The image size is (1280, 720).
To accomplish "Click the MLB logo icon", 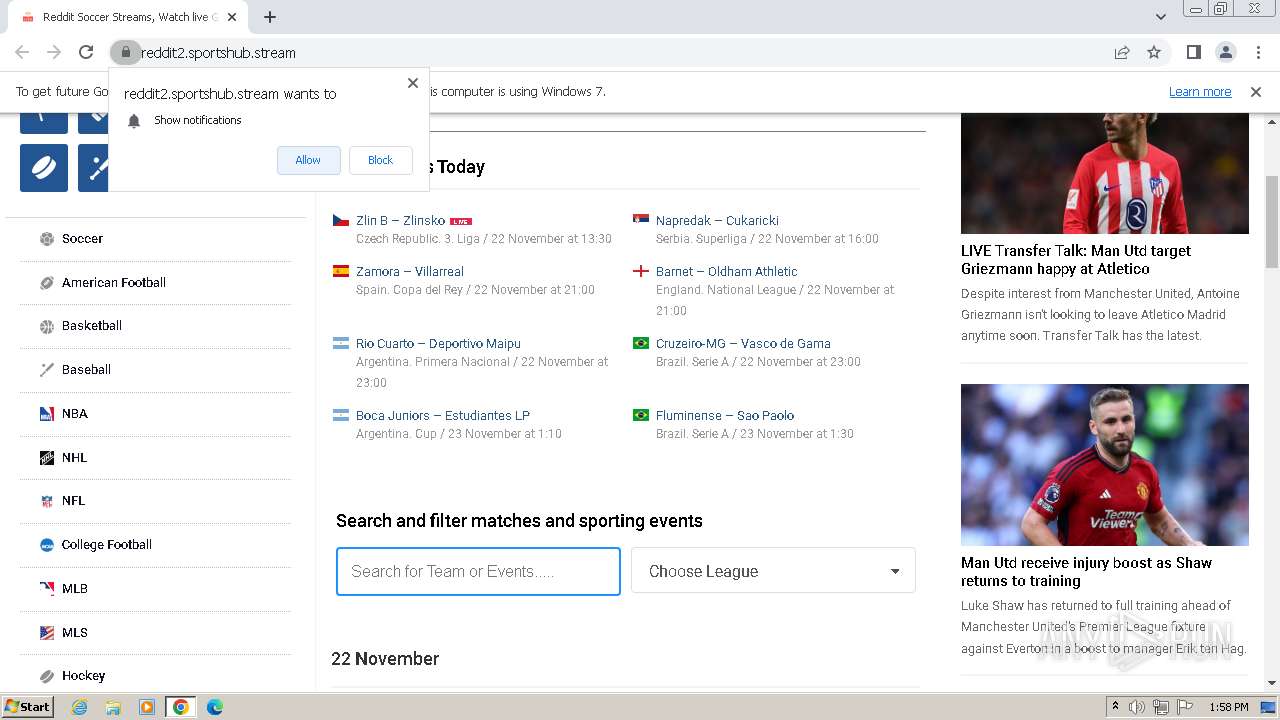I will click(47, 589).
